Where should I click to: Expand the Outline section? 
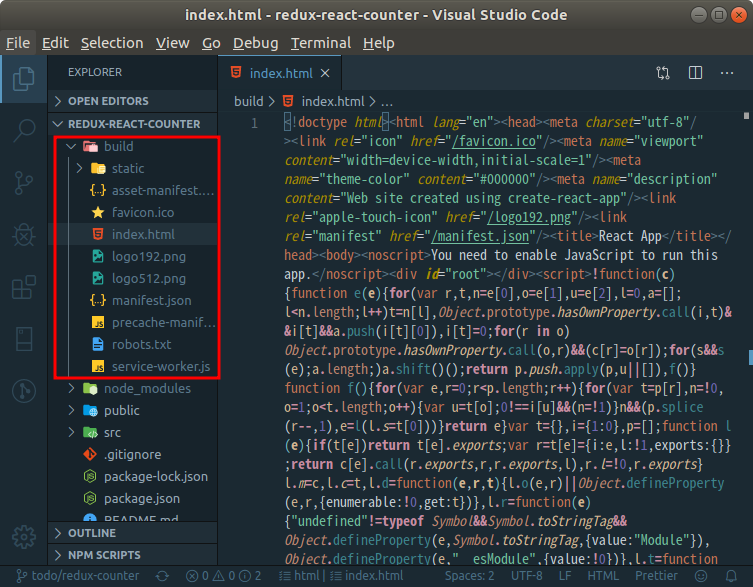(x=133, y=533)
